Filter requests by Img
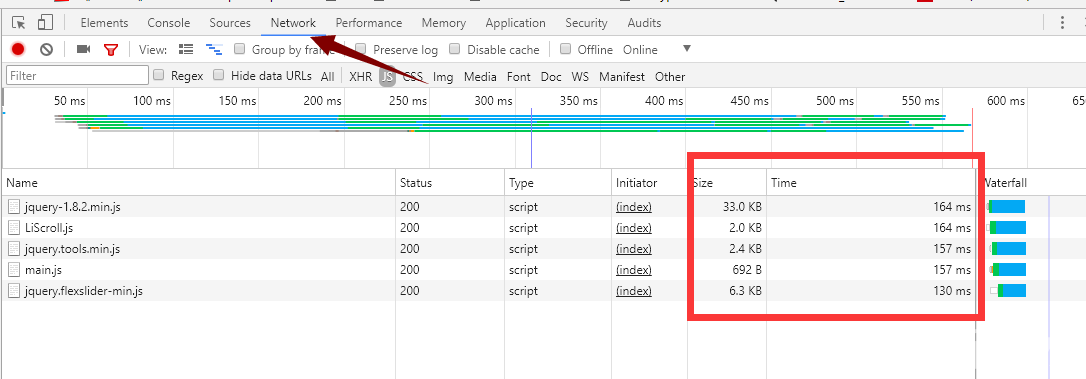The image size is (1086, 379). pos(443,76)
